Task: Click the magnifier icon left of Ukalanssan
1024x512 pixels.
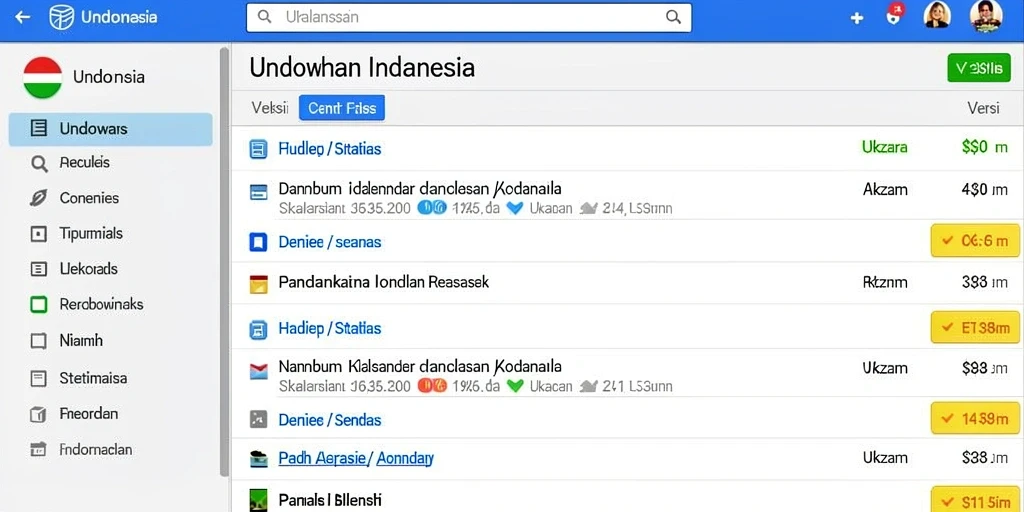Action: click(x=264, y=18)
